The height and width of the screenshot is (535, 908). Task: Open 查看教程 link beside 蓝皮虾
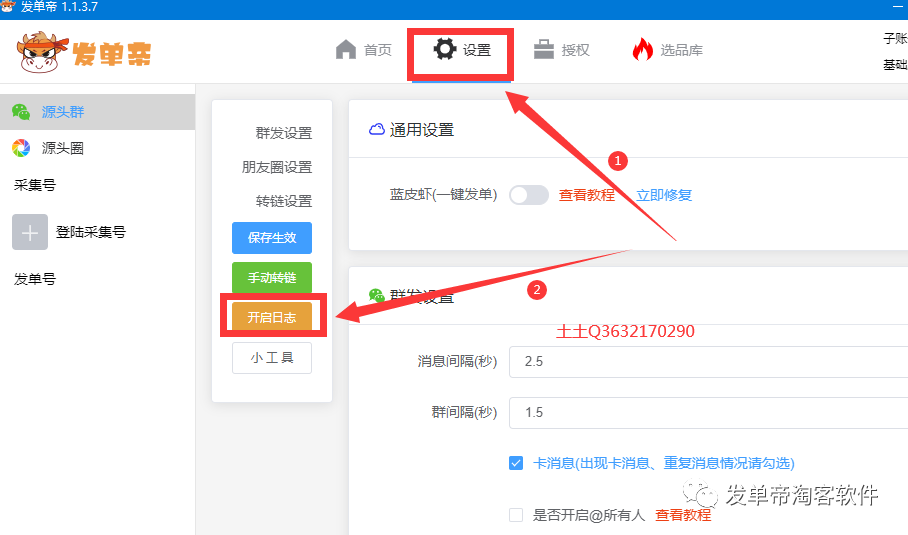[x=587, y=195]
